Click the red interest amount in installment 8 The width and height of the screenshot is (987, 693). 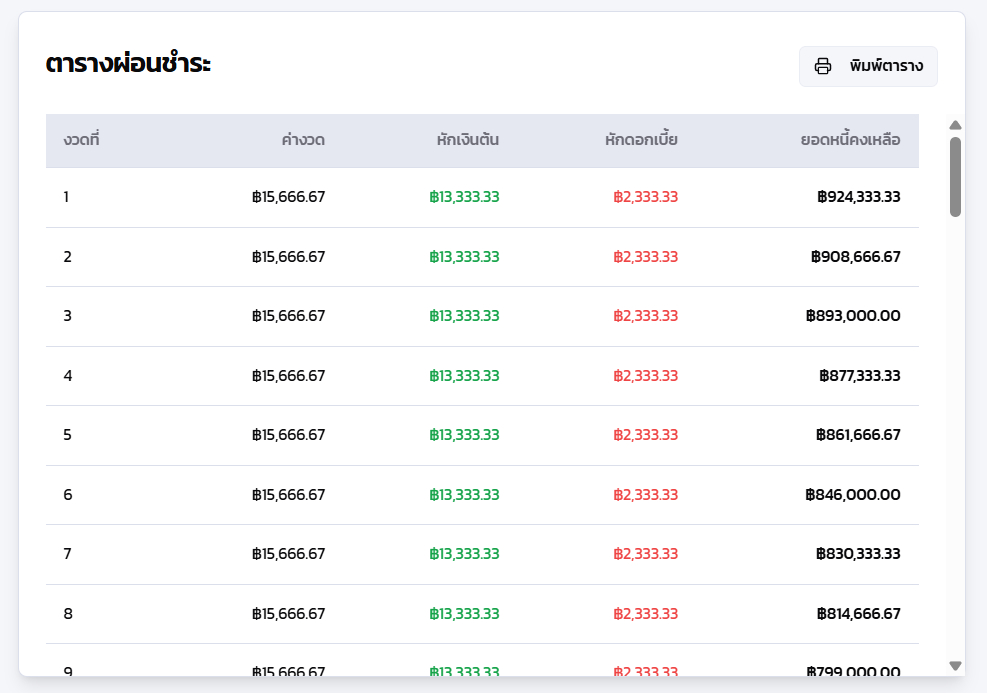click(x=645, y=614)
